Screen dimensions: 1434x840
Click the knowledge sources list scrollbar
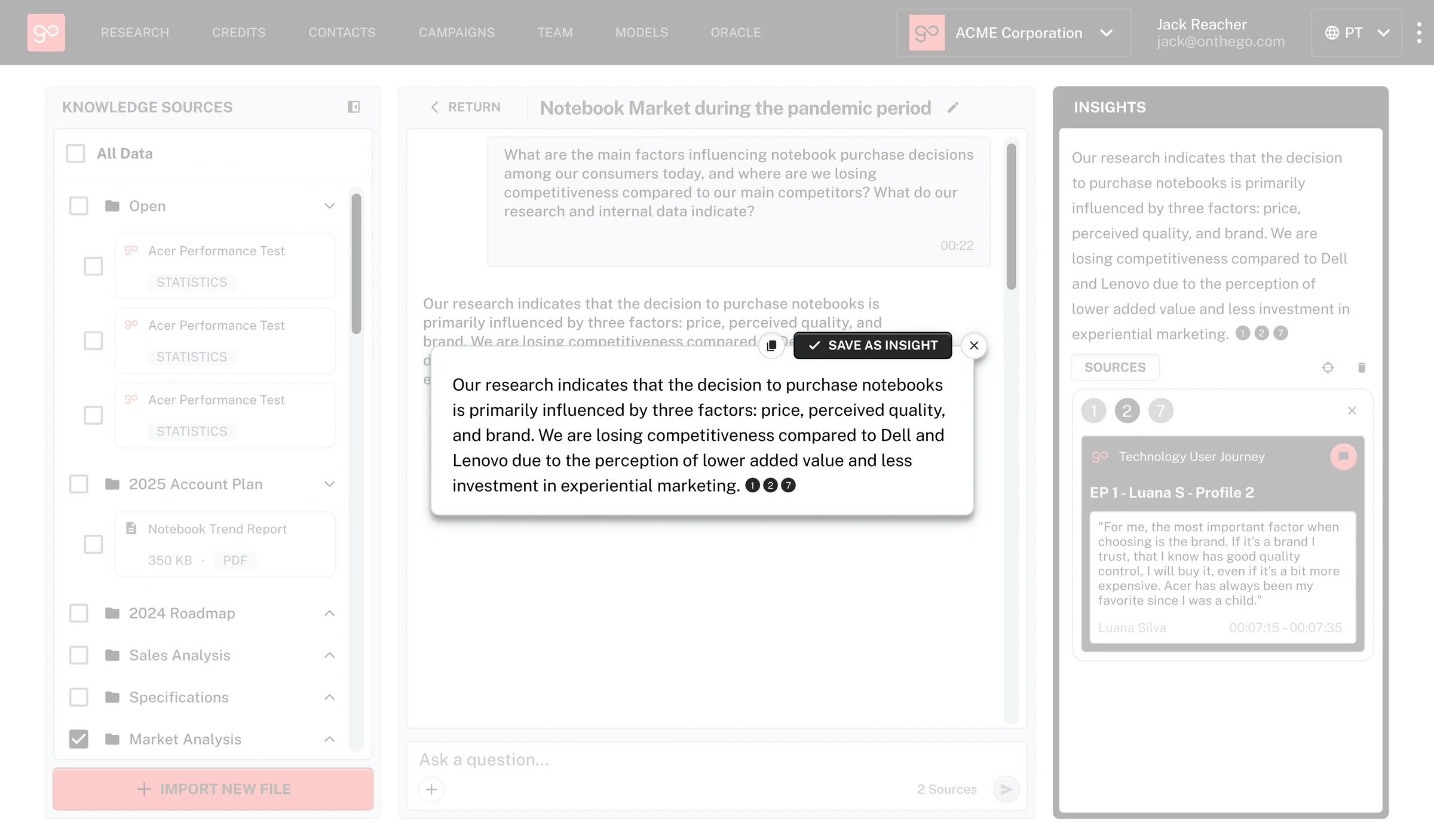357,263
